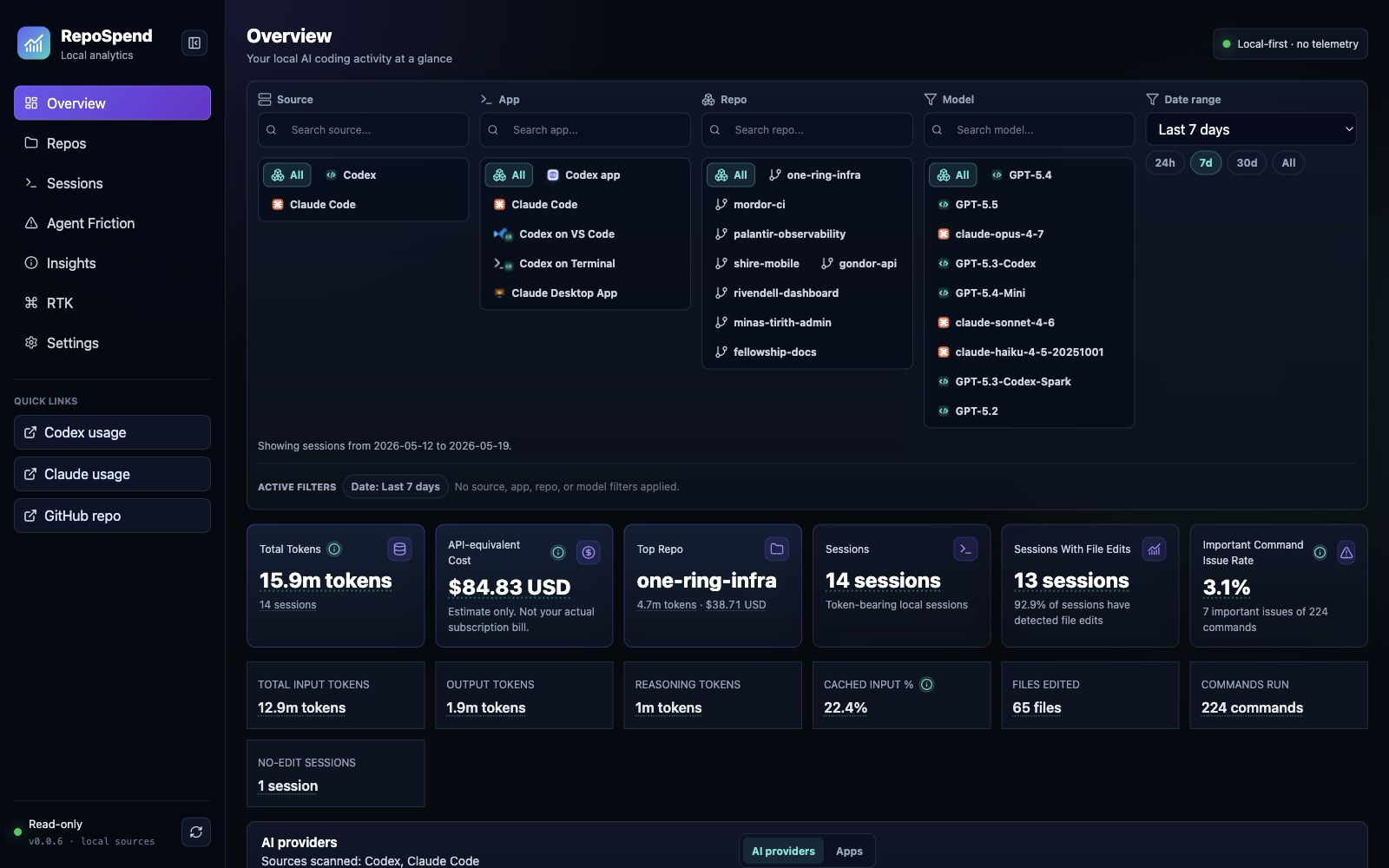
Task: Click the dollar icon on API-equivalent Cost card
Action: point(589,552)
